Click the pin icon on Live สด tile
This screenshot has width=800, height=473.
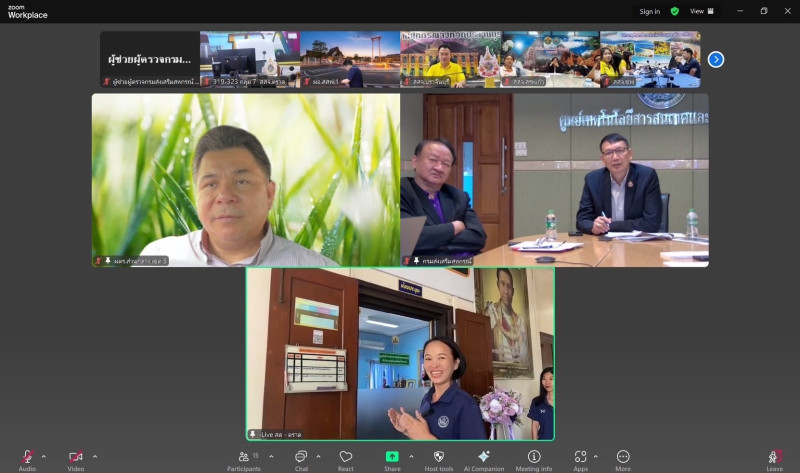(x=253, y=434)
